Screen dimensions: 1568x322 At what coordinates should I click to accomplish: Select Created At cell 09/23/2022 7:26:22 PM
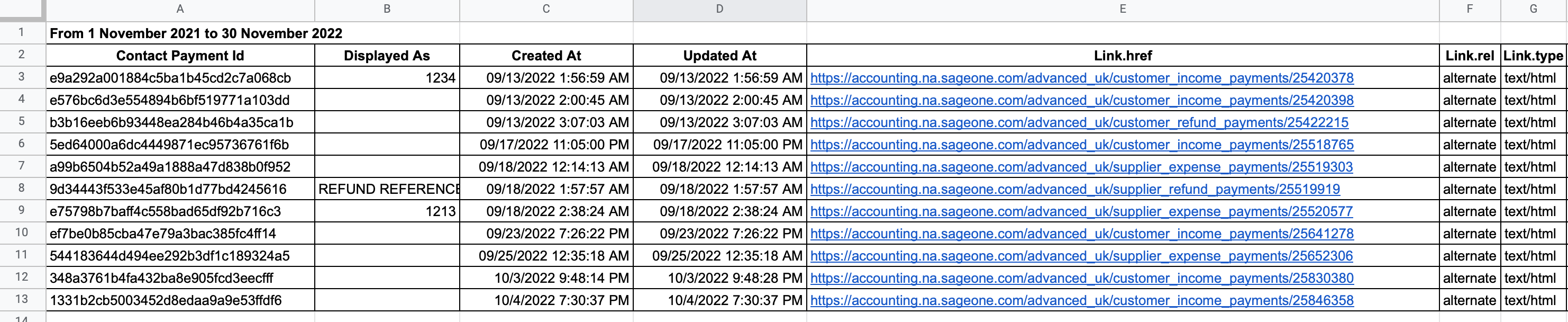[546, 234]
